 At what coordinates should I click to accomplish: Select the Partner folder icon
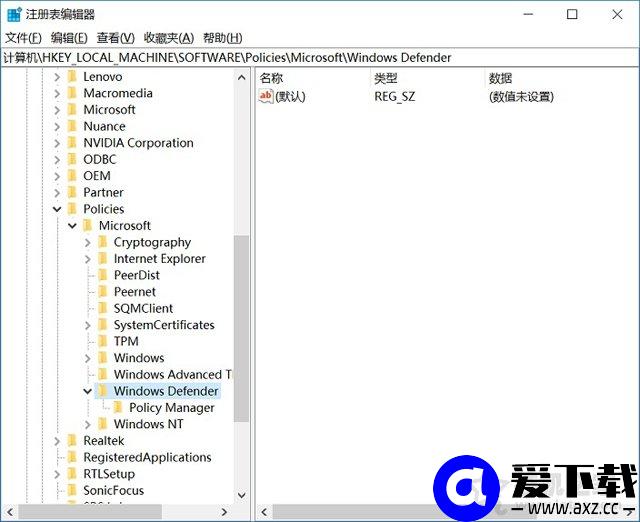[72, 192]
